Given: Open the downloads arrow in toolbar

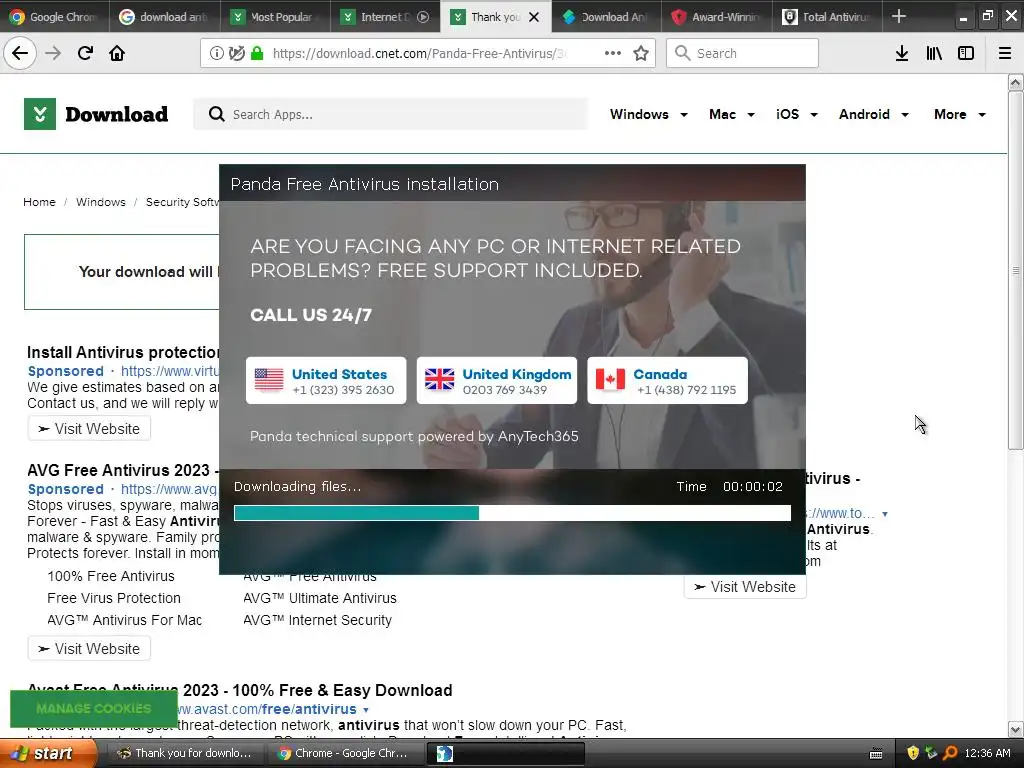Looking at the screenshot, I should [902, 53].
